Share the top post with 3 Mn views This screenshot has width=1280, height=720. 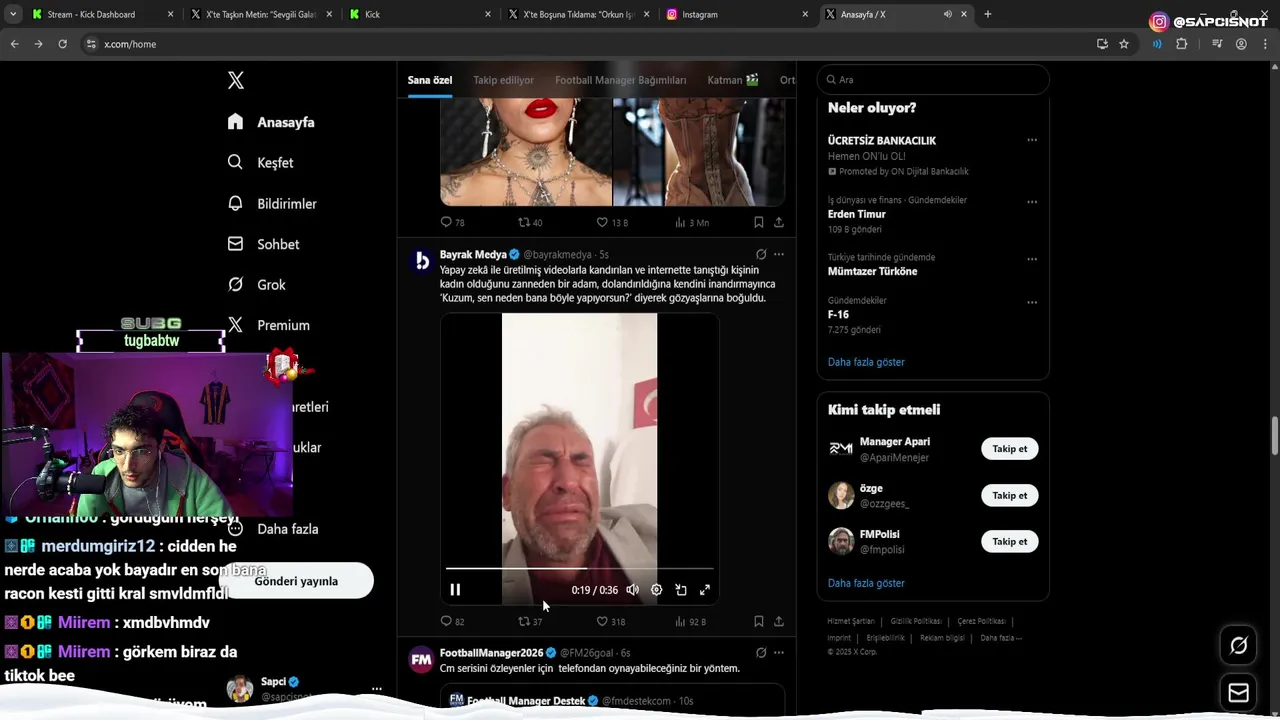pos(779,222)
